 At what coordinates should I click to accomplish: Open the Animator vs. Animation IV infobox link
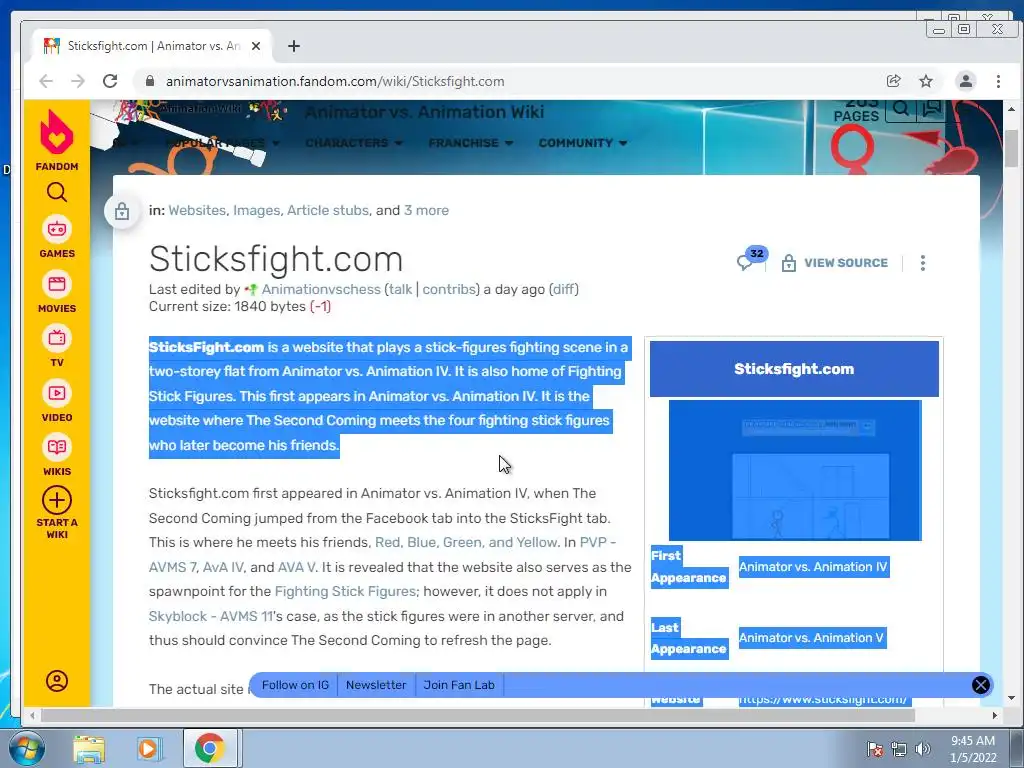pos(813,567)
